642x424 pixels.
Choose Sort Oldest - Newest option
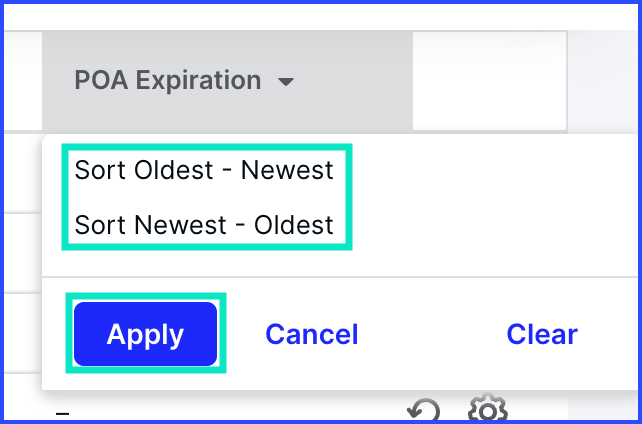[x=204, y=170]
